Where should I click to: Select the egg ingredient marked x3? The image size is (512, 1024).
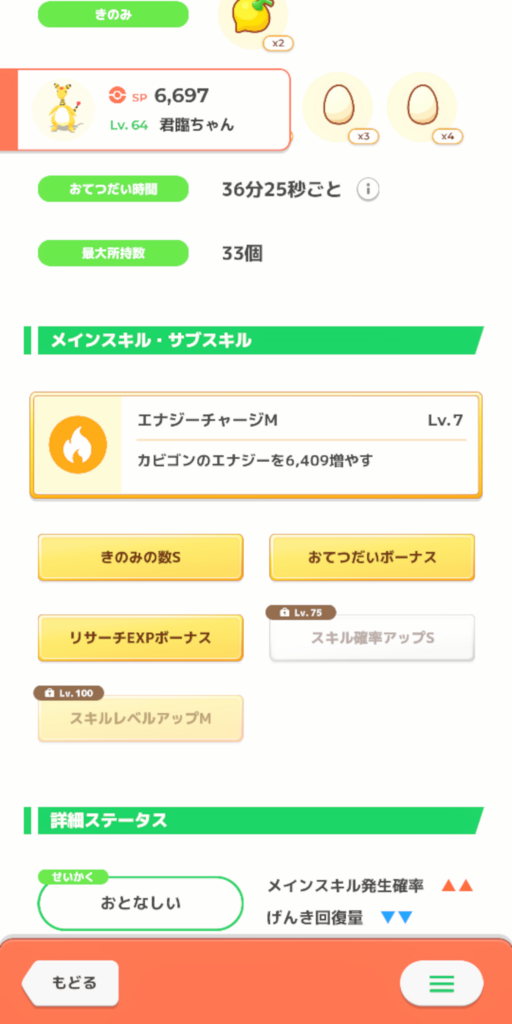click(x=338, y=107)
